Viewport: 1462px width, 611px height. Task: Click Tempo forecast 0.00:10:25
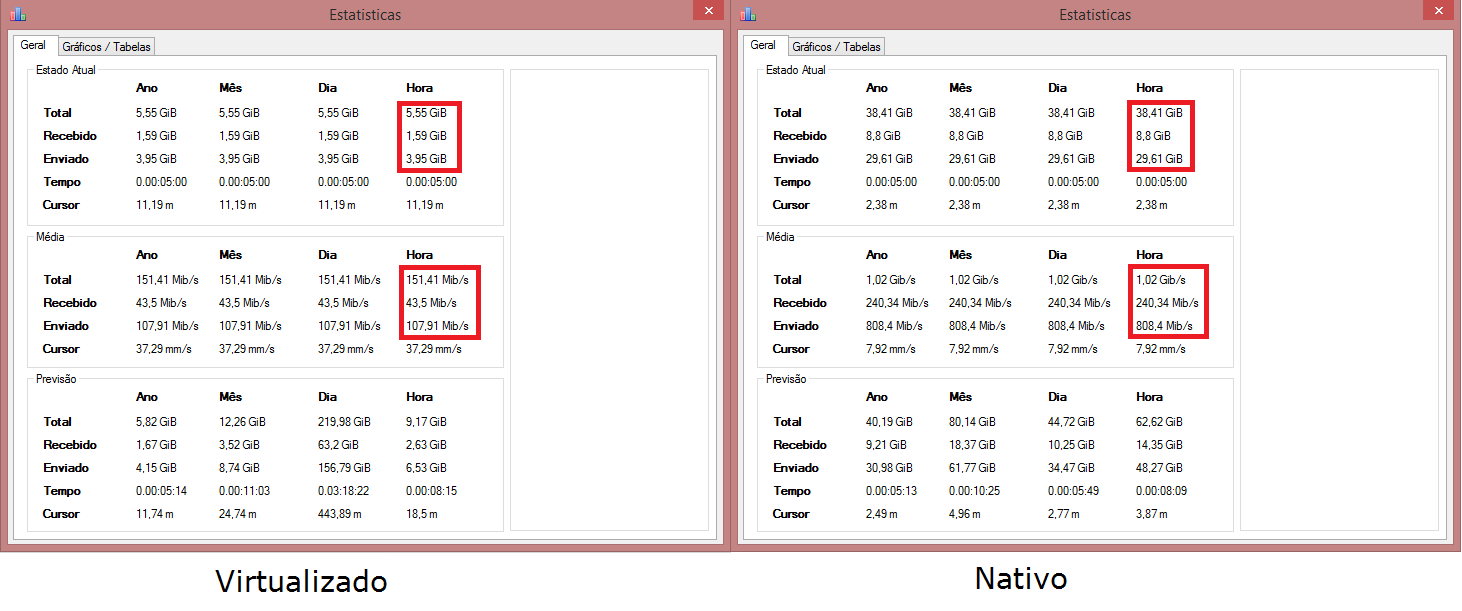(974, 491)
